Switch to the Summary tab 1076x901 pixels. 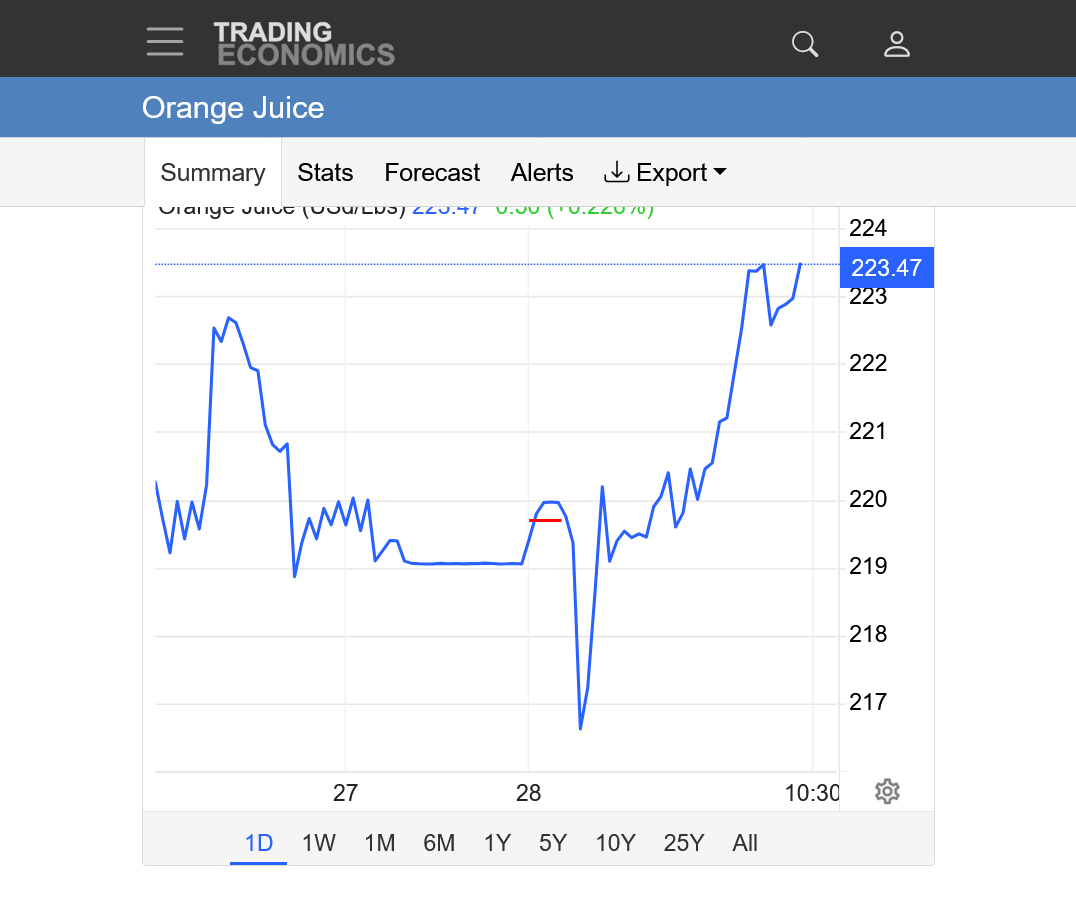[x=213, y=173]
